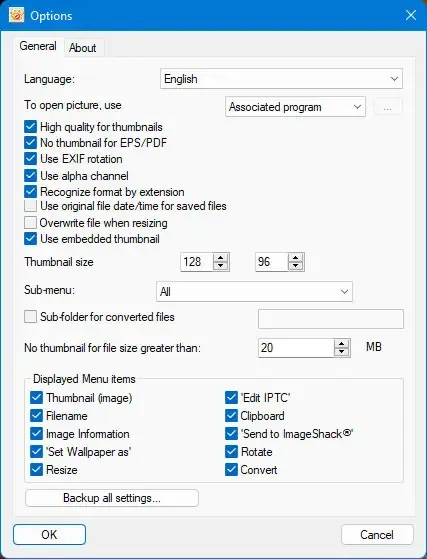Toggle Clipboard menu item checkbox
This screenshot has height=559, width=427.
(231, 416)
